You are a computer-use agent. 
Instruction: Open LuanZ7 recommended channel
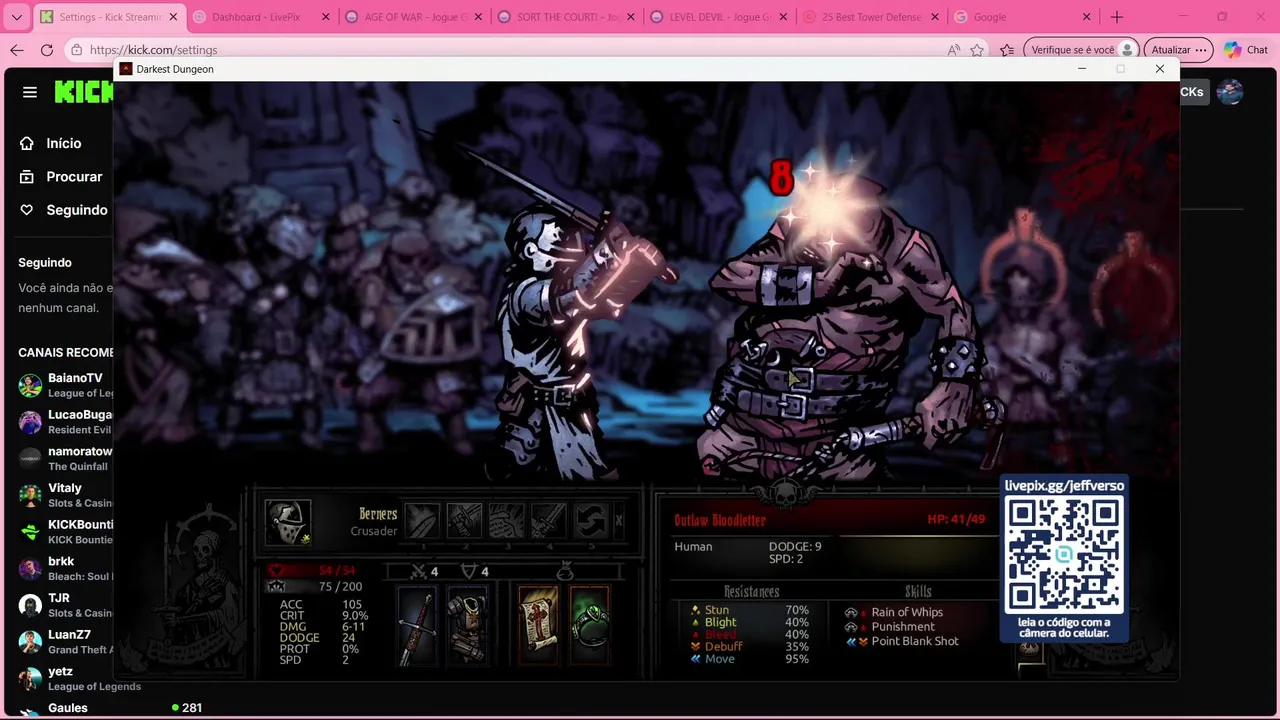[64, 641]
